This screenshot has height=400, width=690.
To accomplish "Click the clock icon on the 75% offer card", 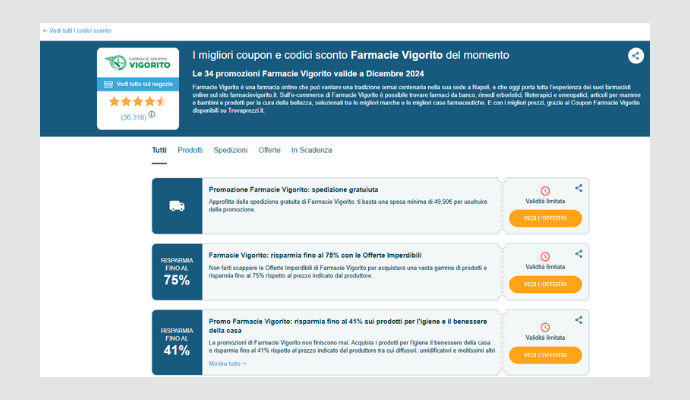I will pos(545,257).
